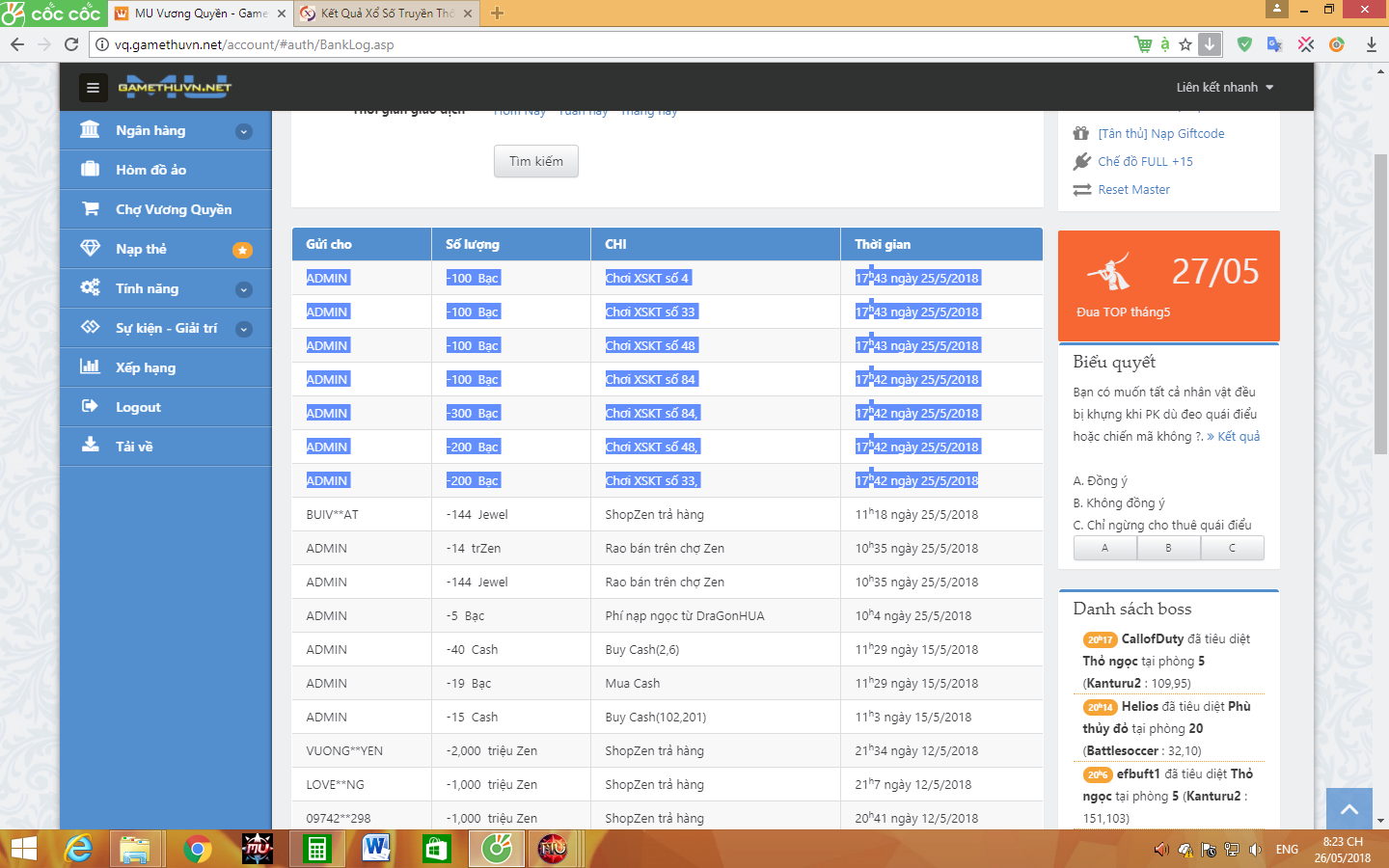Click the scroll-to-top arrow button

point(1349,809)
